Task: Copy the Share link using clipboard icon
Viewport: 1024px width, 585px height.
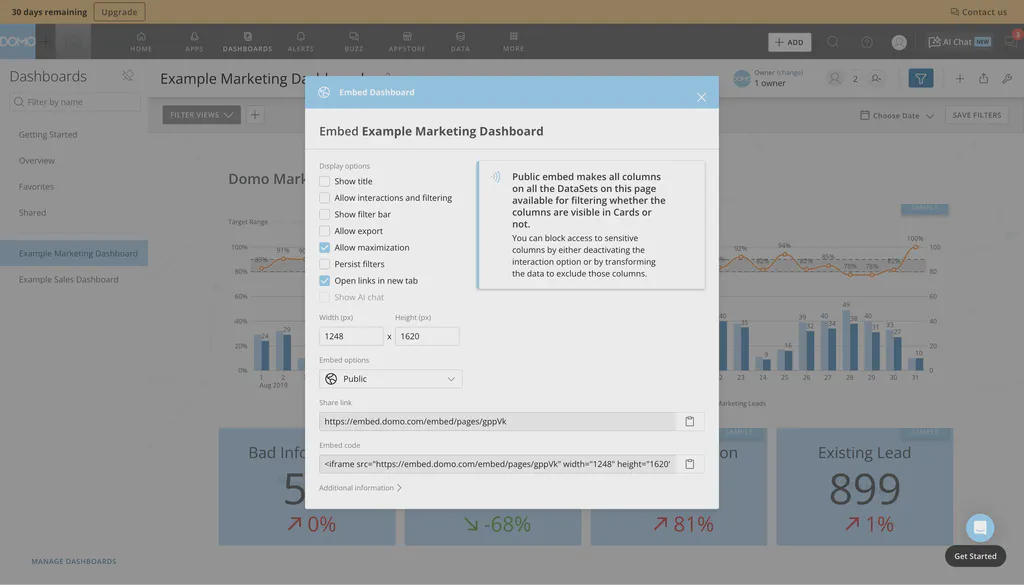Action: [x=688, y=421]
